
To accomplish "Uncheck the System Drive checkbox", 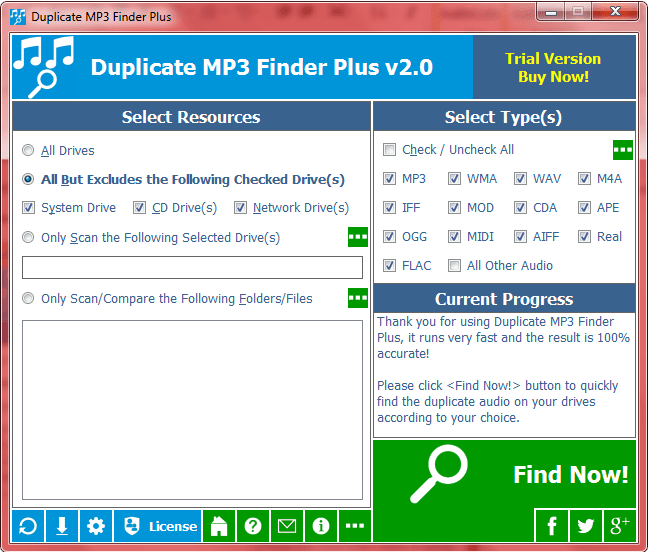I will (29, 207).
